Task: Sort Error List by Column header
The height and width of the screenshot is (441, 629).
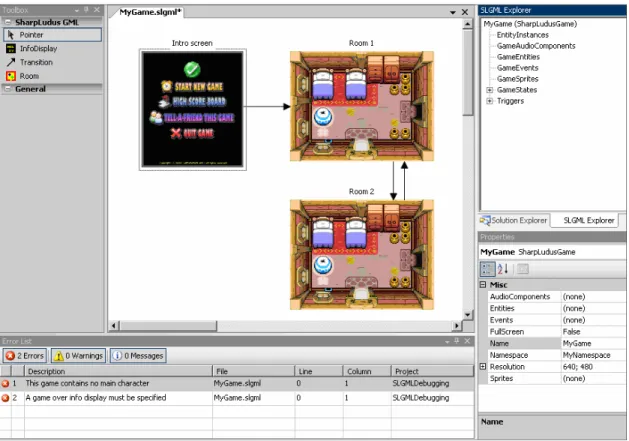Action: (367, 371)
